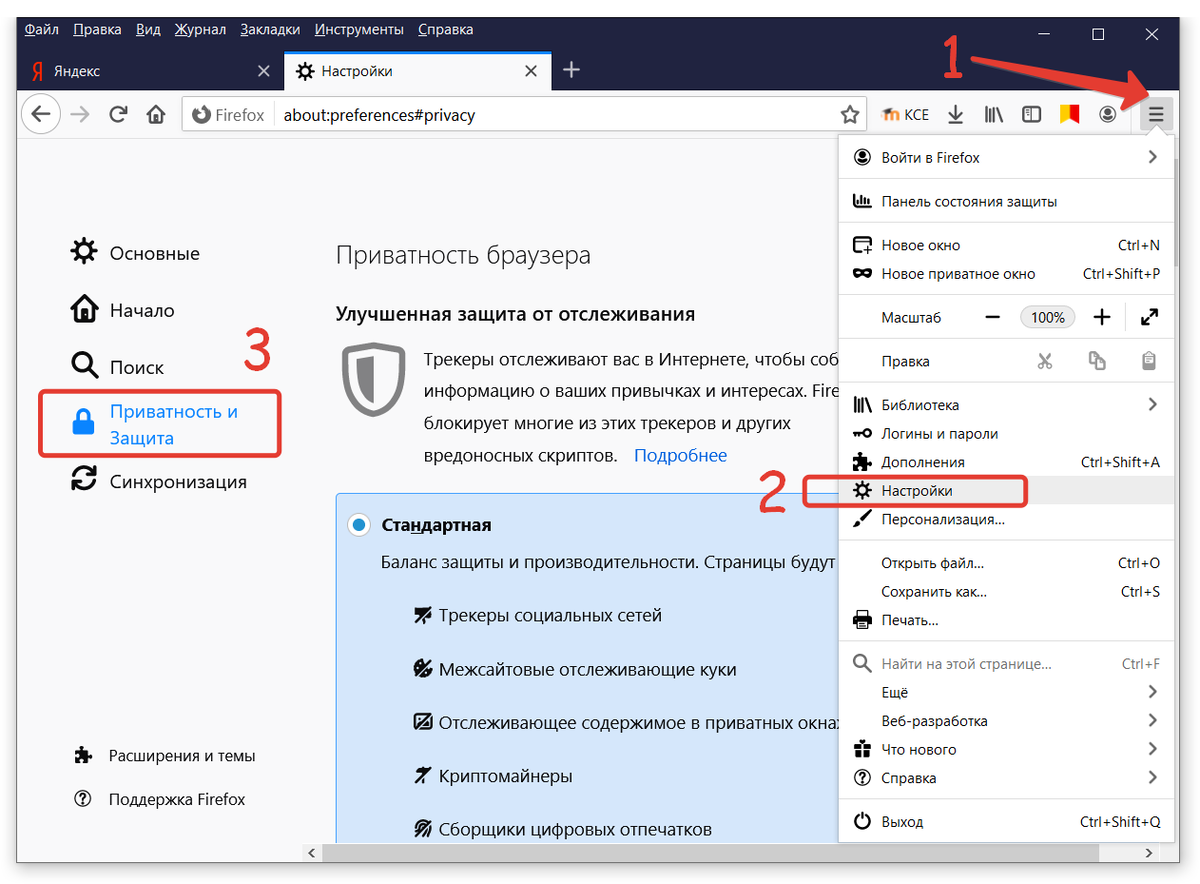Choose Новое окно menu item
1200x884 pixels.
(1006, 245)
